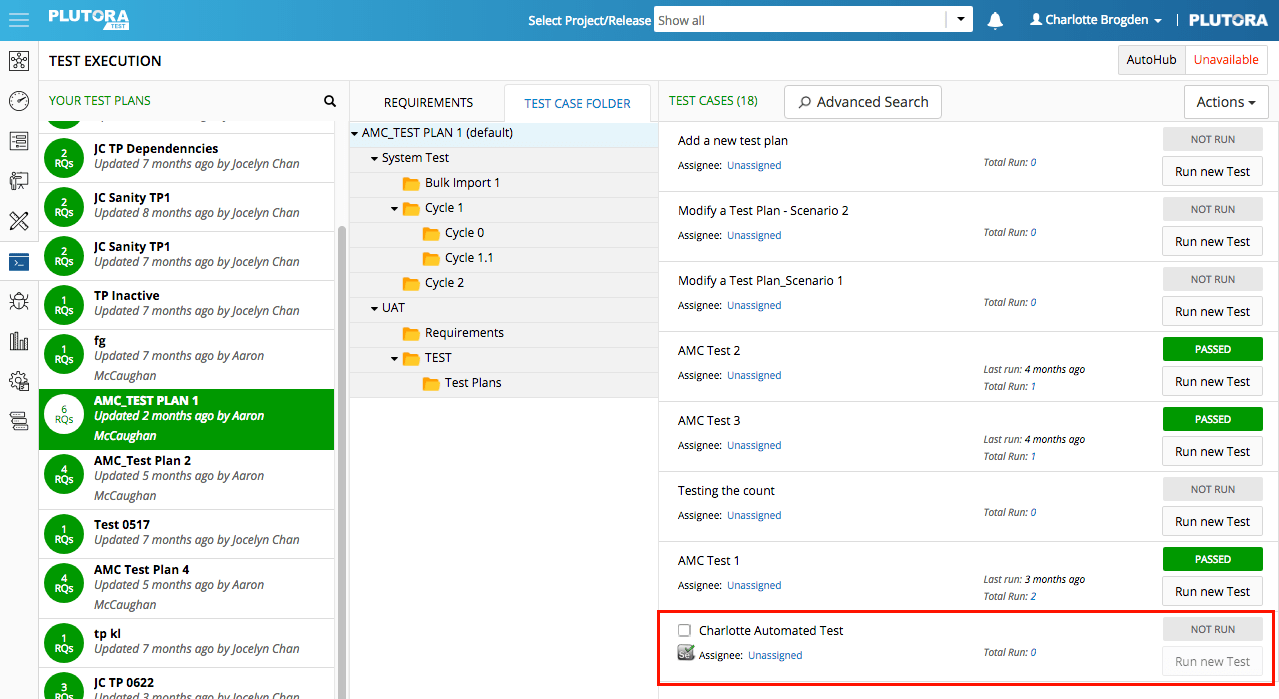Check the Charlotte Automated Test checkbox
Viewport: 1279px width, 699px height.
pyautogui.click(x=684, y=630)
